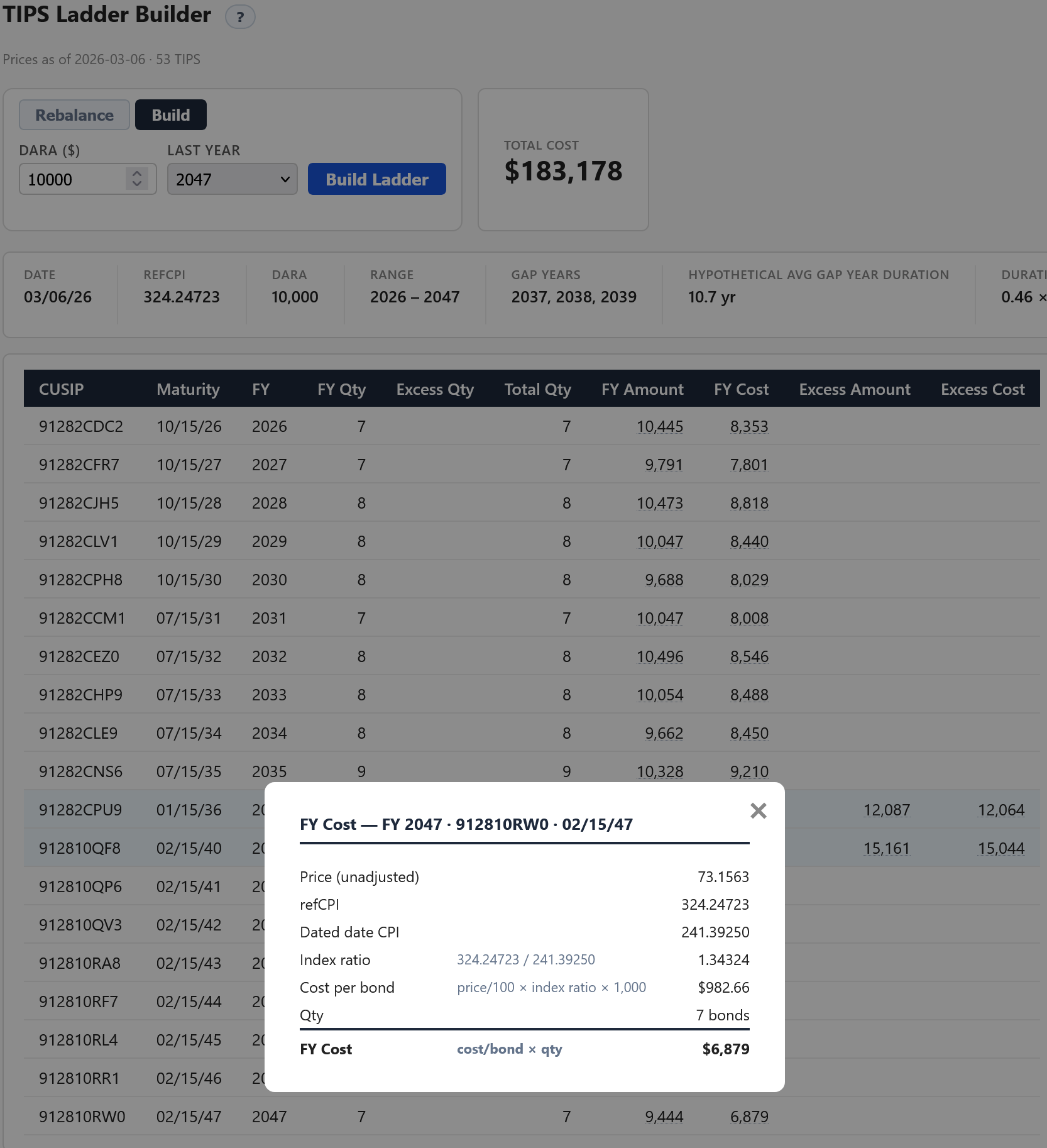Click the Excess Qty column header
Screen dimensions: 1047x1148
435,389
